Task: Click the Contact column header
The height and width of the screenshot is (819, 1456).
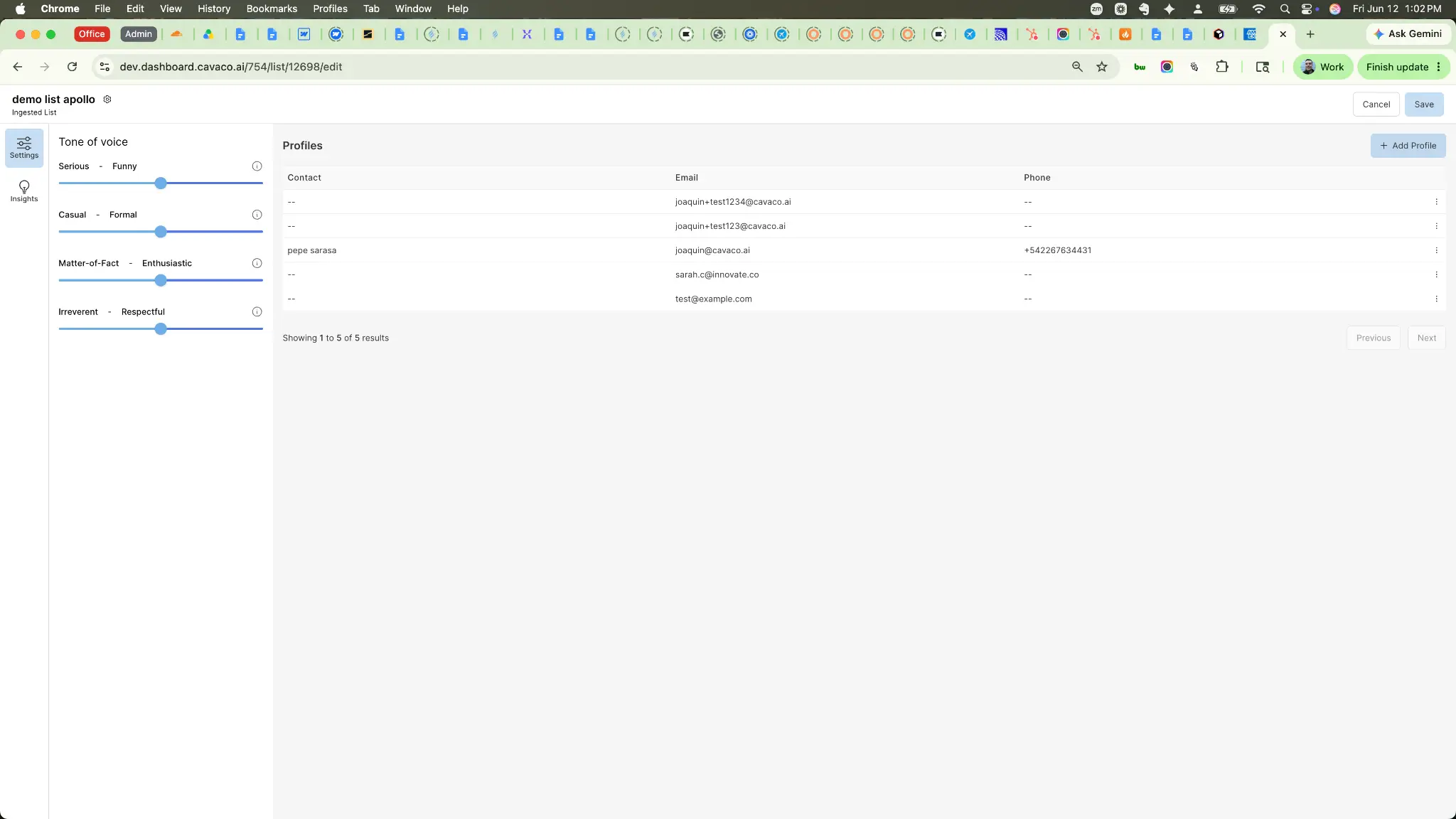Action: pos(304,178)
